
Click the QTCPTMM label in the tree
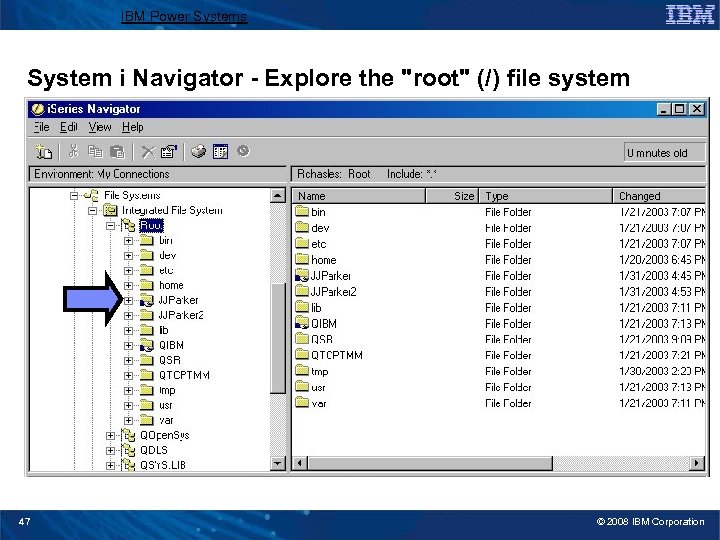[184, 375]
